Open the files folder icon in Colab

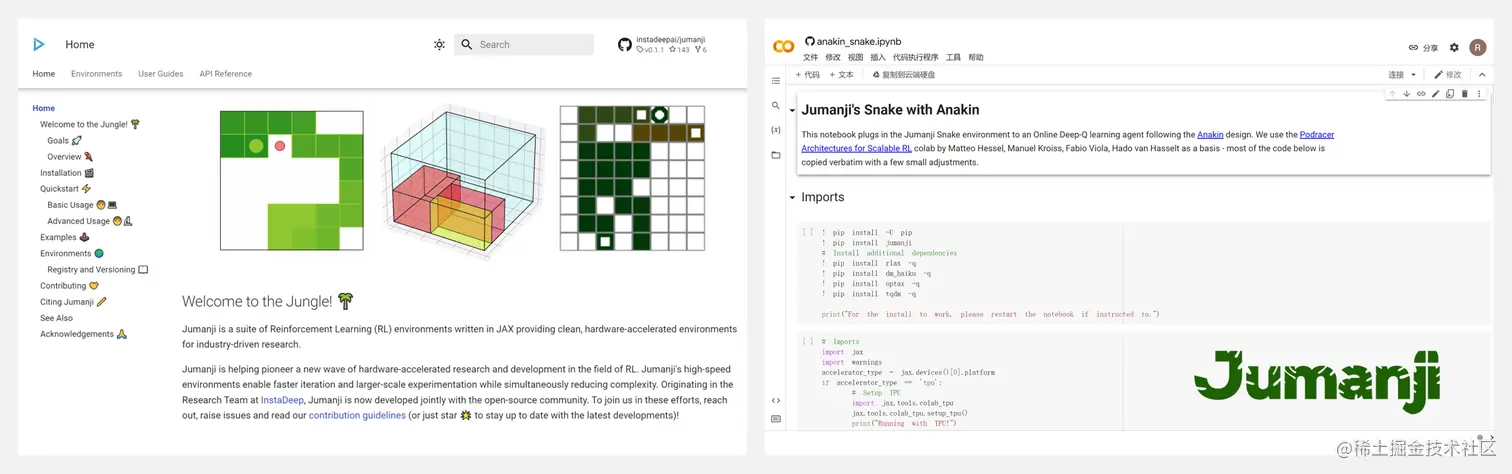(776, 155)
